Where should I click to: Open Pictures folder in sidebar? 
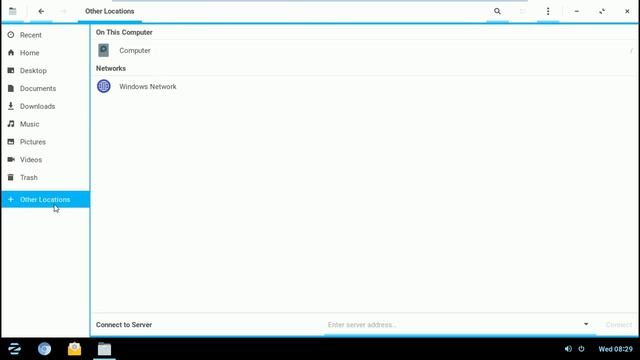45,142
